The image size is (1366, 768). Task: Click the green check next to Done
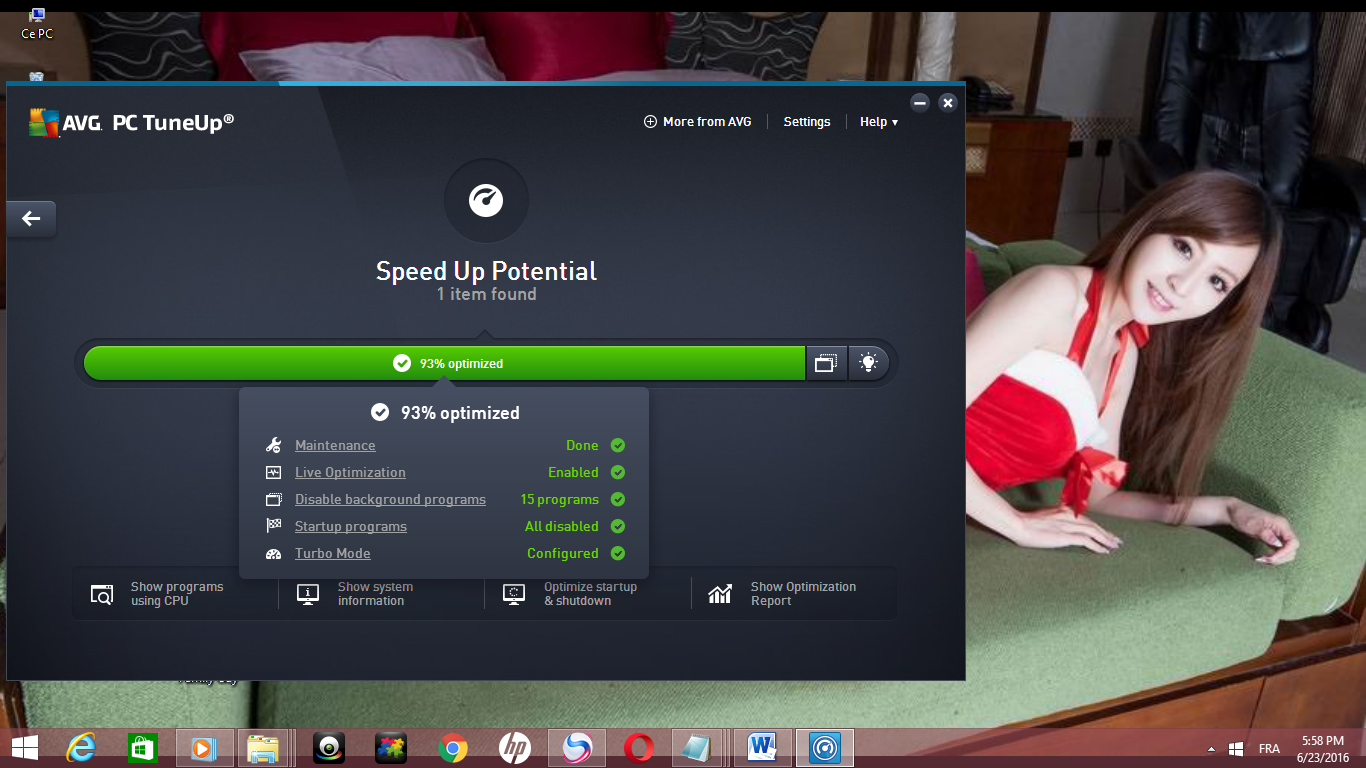point(618,446)
